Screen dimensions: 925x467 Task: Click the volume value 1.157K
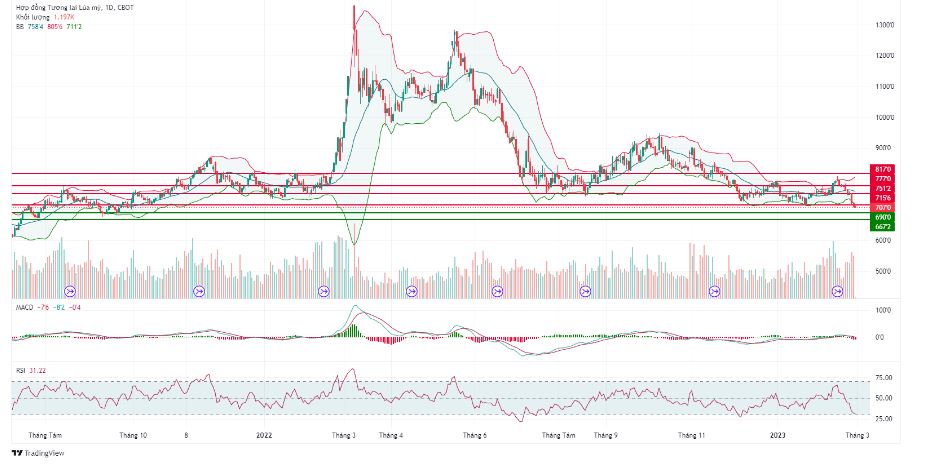point(65,17)
